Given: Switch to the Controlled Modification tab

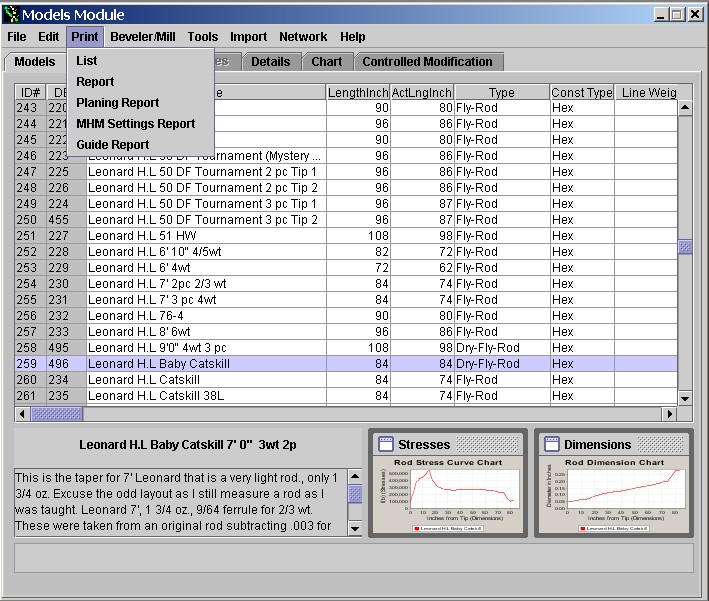Looking at the screenshot, I should click(x=427, y=62).
